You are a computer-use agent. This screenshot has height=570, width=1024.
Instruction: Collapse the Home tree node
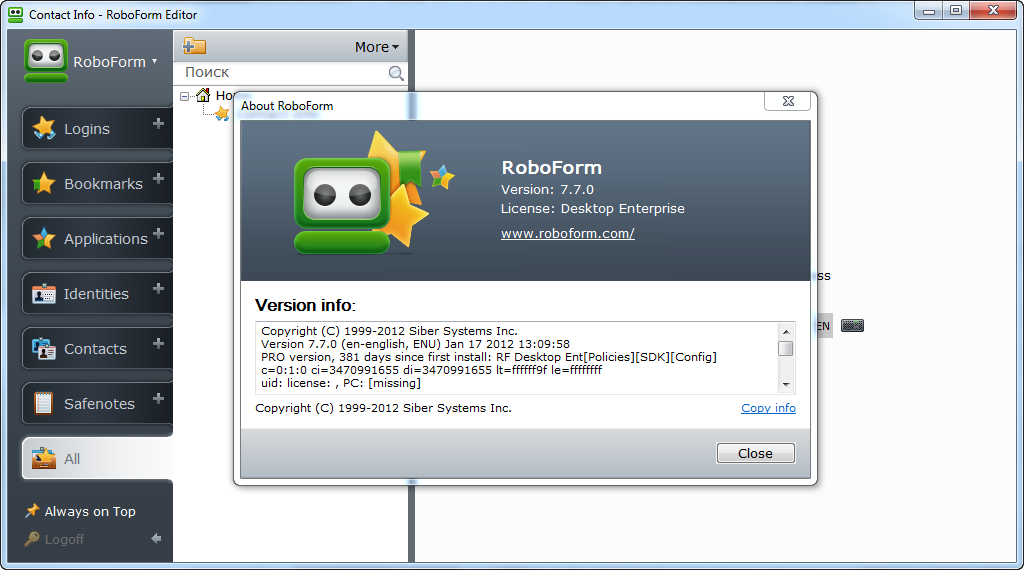[185, 96]
